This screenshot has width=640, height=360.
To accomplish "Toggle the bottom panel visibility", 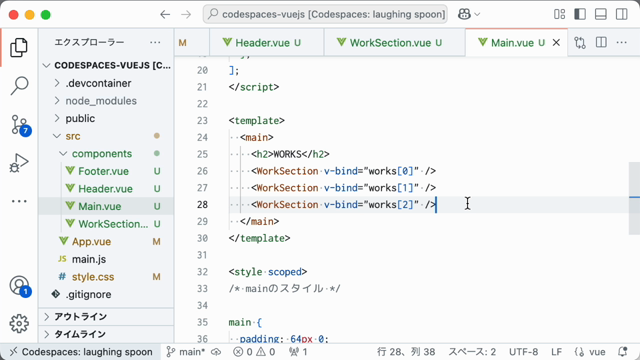I will pos(601,14).
